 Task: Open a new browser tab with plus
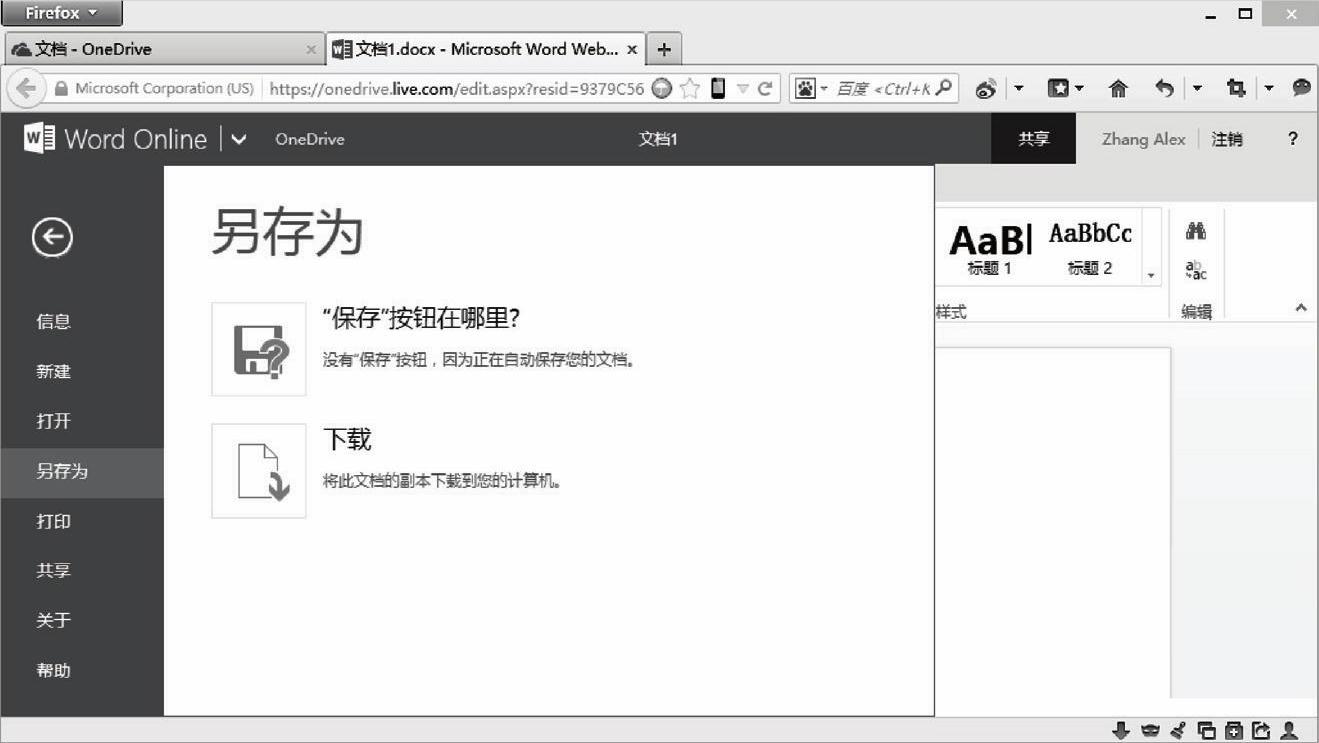(664, 49)
